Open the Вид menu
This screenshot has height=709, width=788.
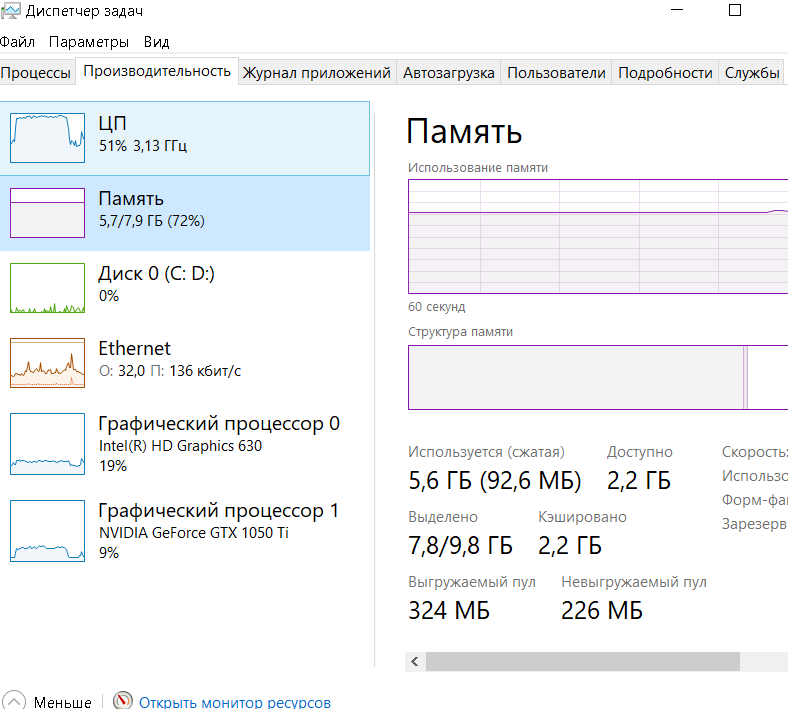point(156,42)
